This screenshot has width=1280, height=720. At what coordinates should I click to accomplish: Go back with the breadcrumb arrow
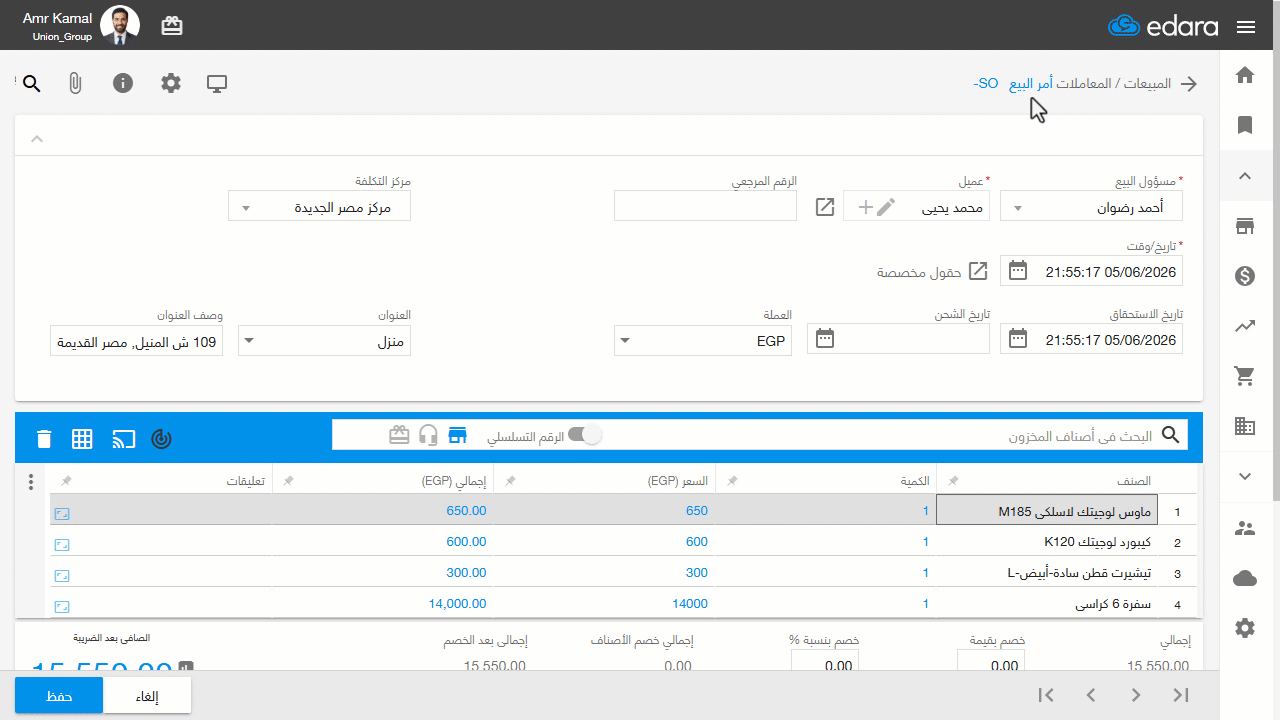point(1189,84)
